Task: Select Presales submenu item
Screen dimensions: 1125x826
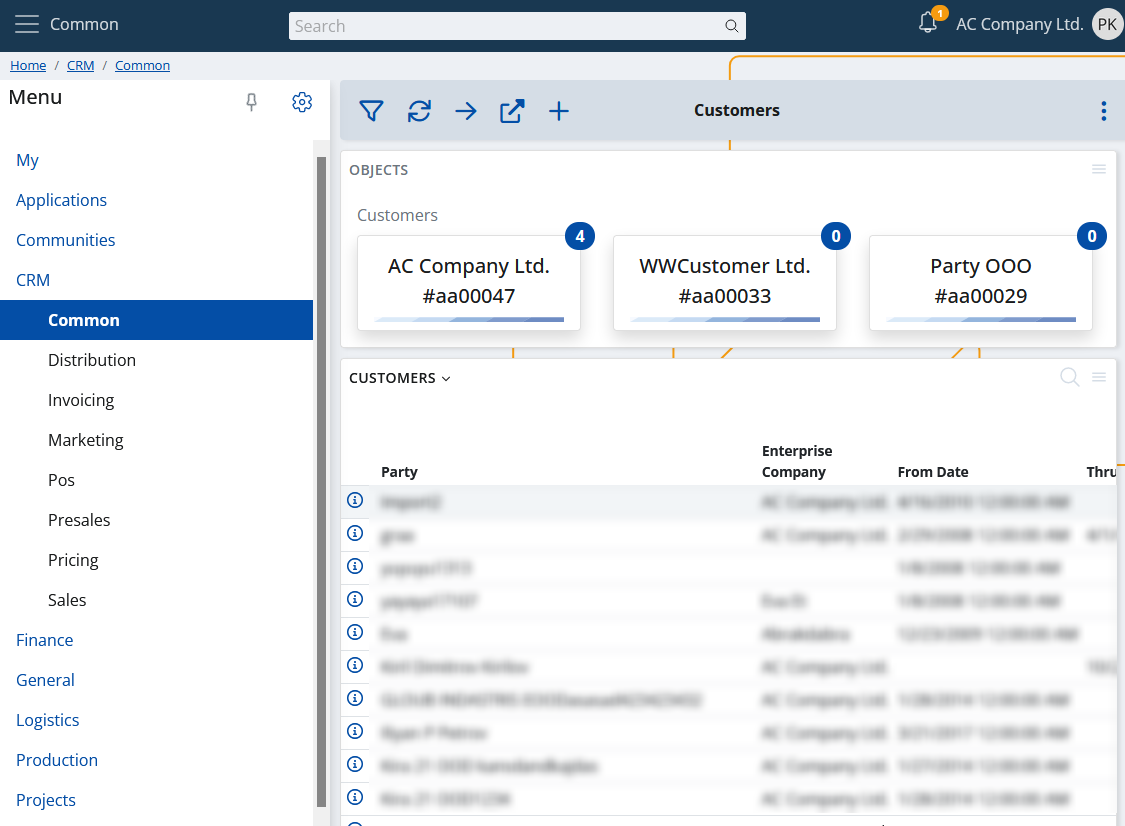Action: (x=79, y=520)
